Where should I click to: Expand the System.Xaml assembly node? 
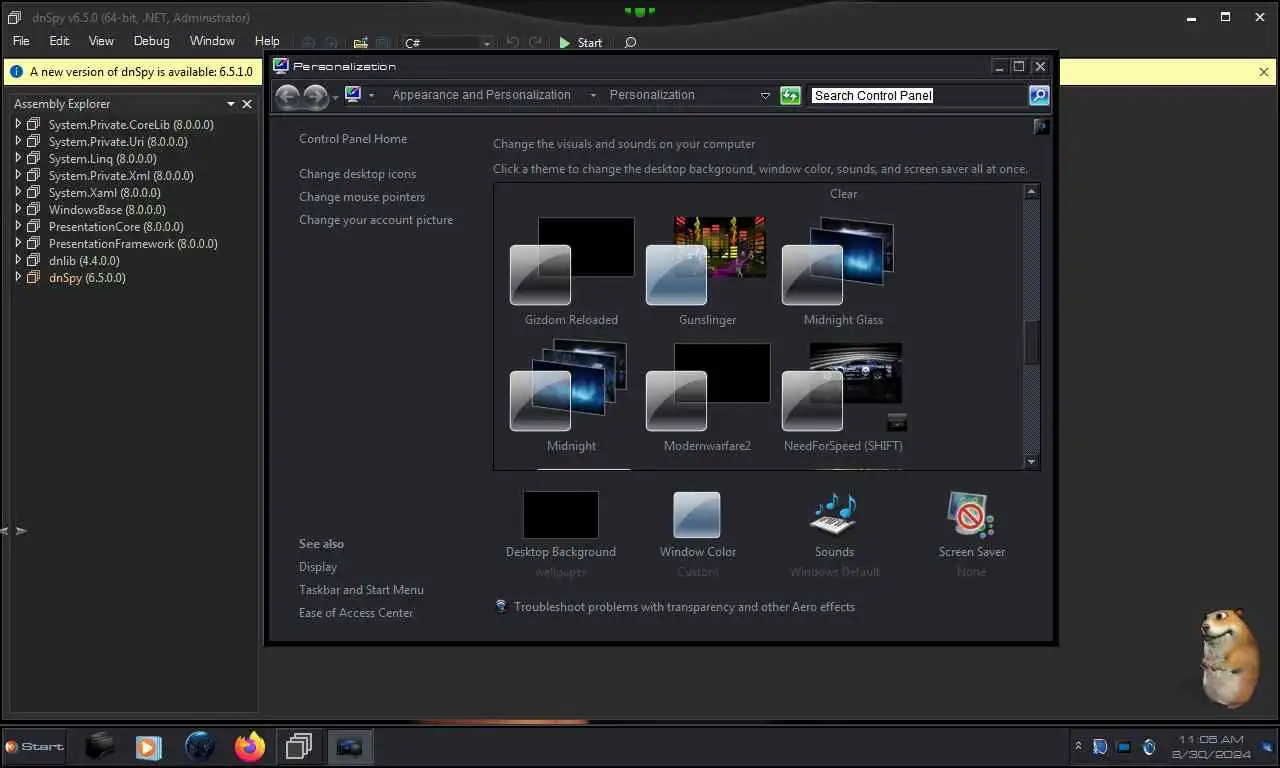[x=18, y=192]
